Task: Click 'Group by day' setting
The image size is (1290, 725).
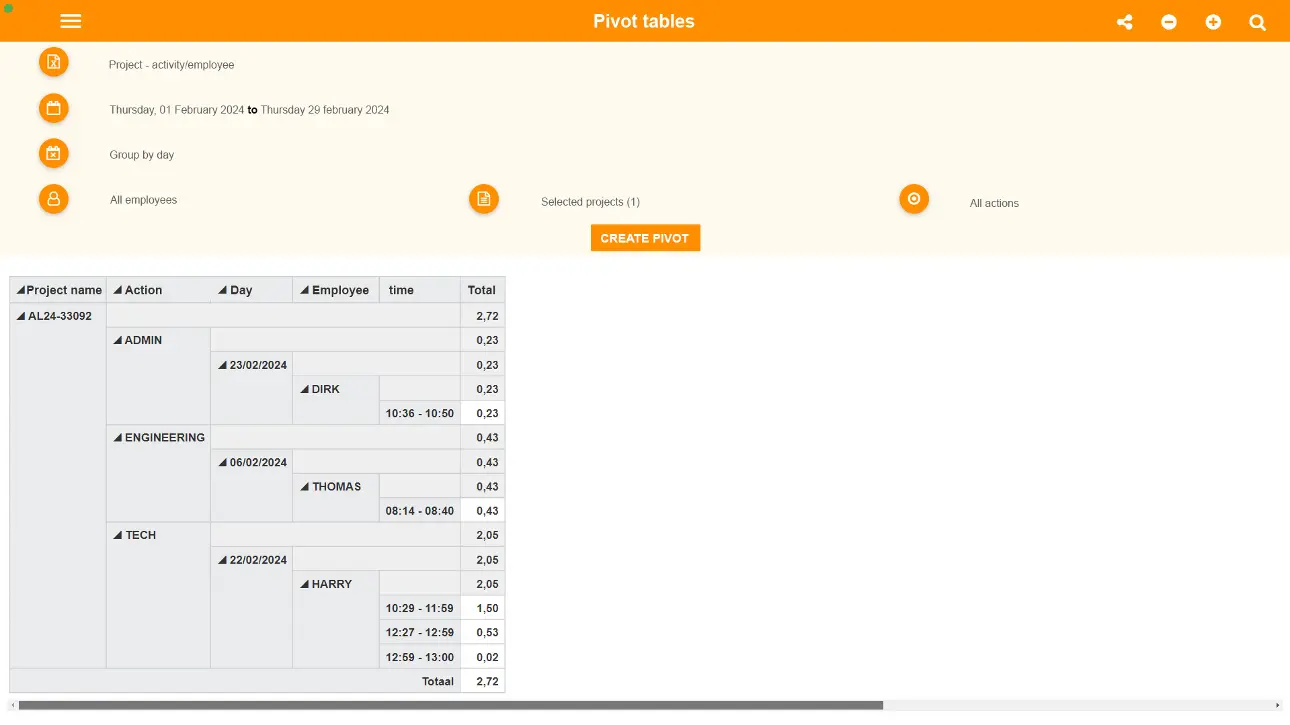Action: click(x=142, y=155)
